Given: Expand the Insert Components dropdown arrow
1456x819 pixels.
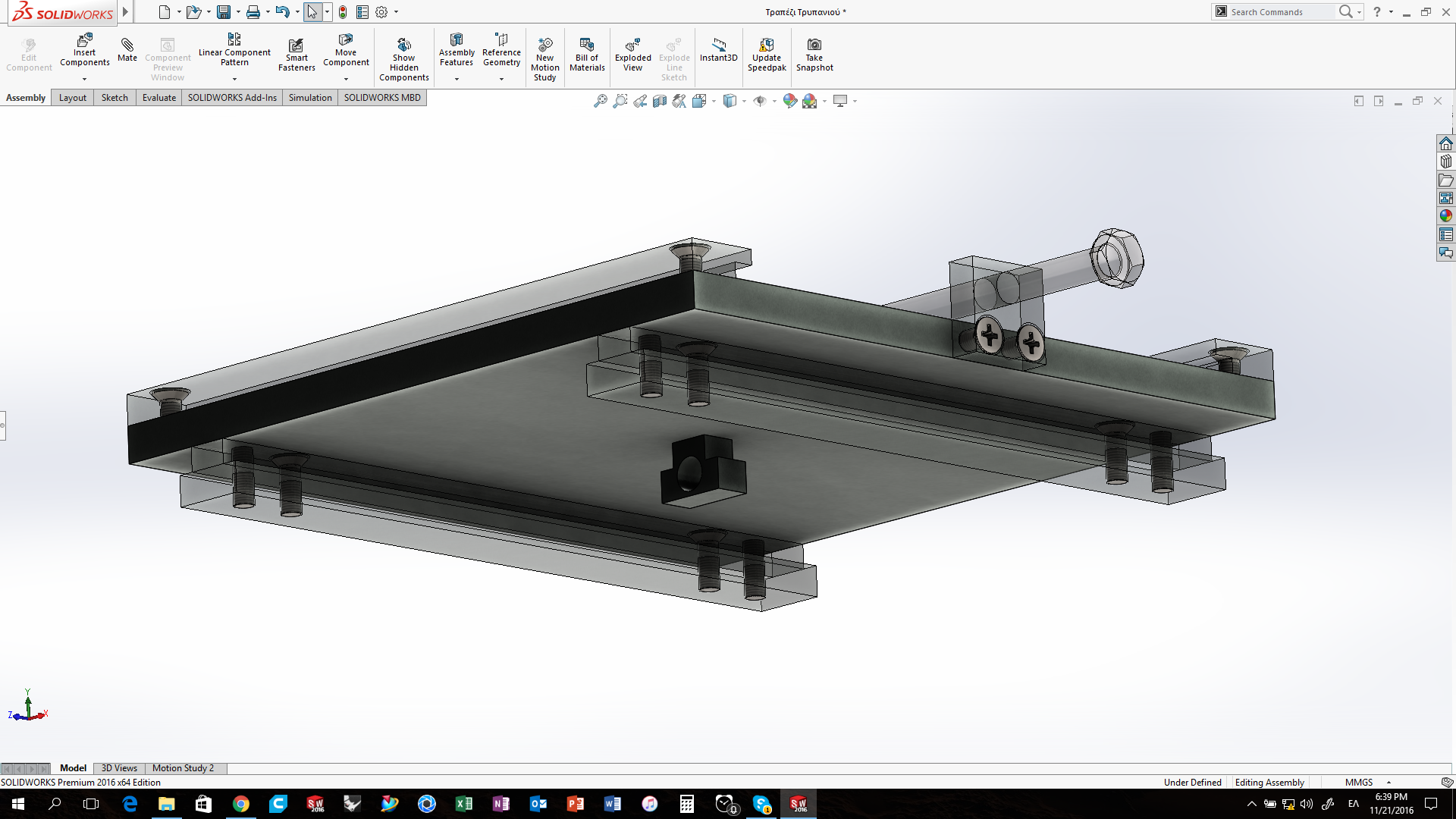Looking at the screenshot, I should point(84,79).
